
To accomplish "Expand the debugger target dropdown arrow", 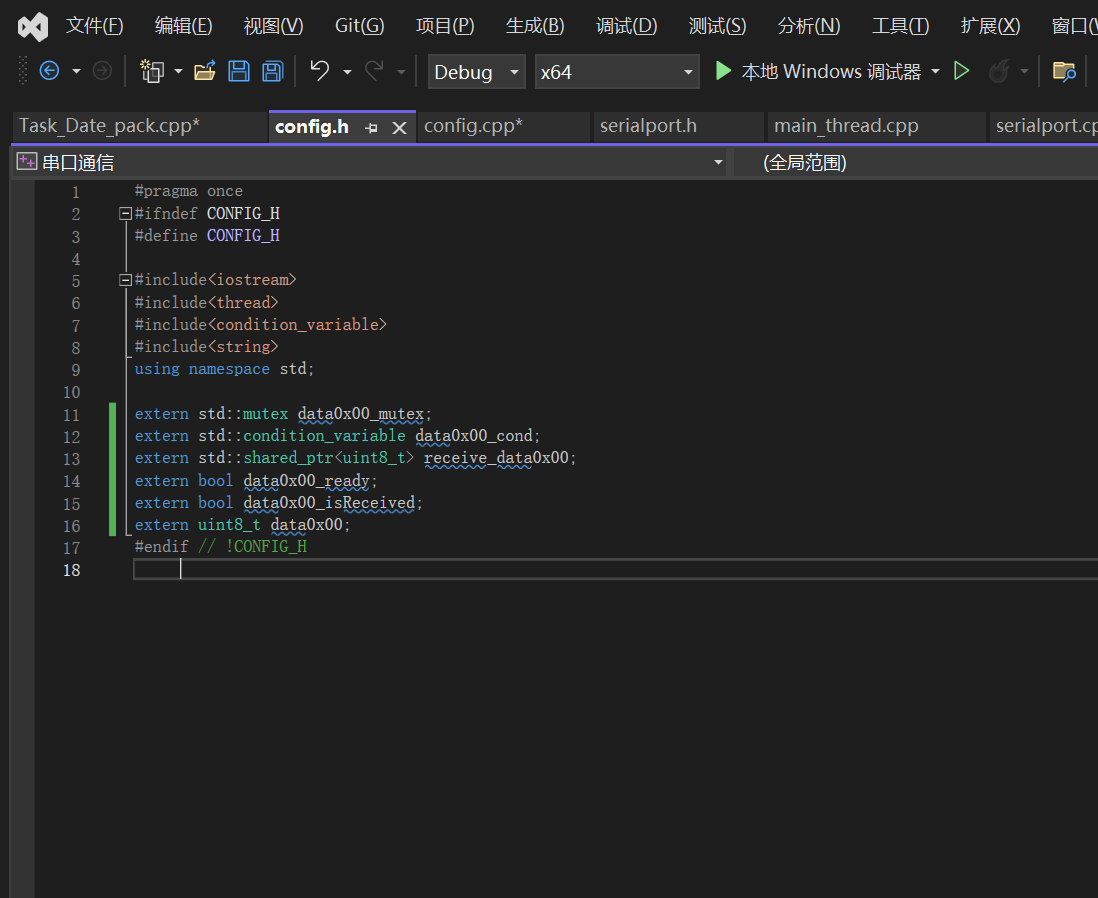I will 936,71.
